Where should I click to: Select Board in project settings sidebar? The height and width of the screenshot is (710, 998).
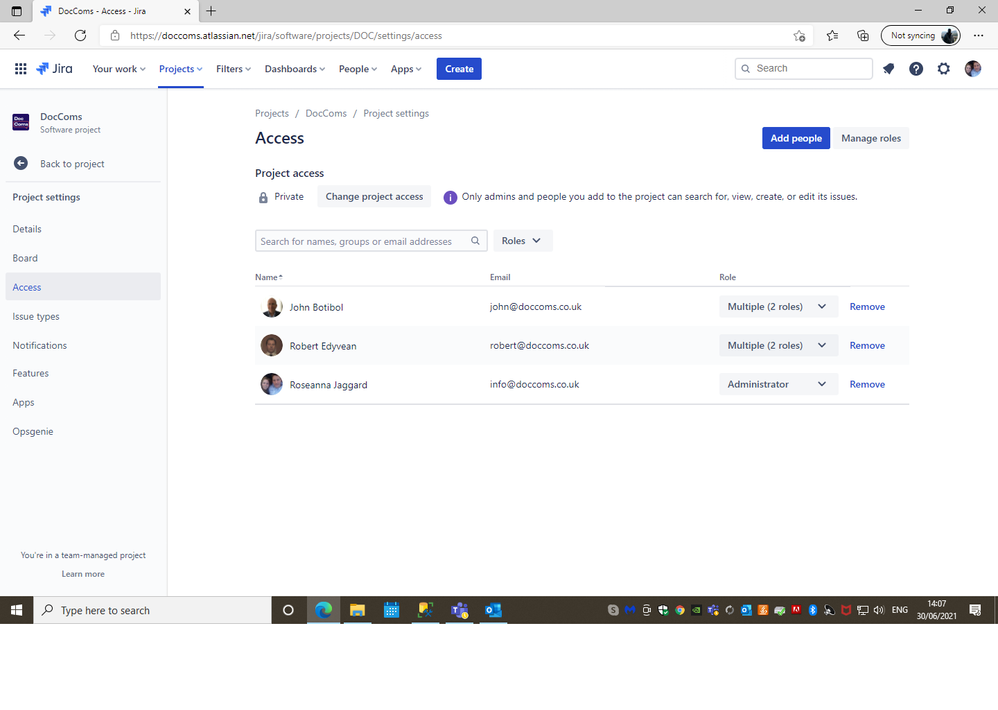click(x=83, y=258)
